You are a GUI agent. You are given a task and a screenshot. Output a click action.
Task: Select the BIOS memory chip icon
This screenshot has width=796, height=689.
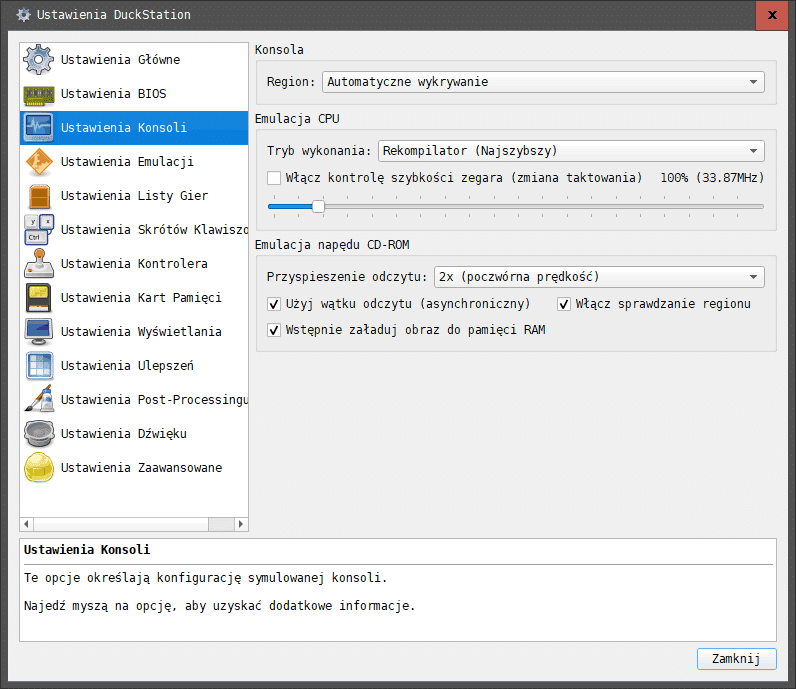pos(39,94)
